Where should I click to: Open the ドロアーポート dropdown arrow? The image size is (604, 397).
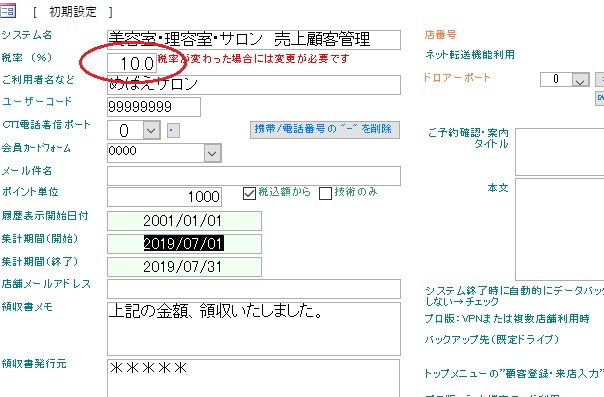click(x=581, y=80)
